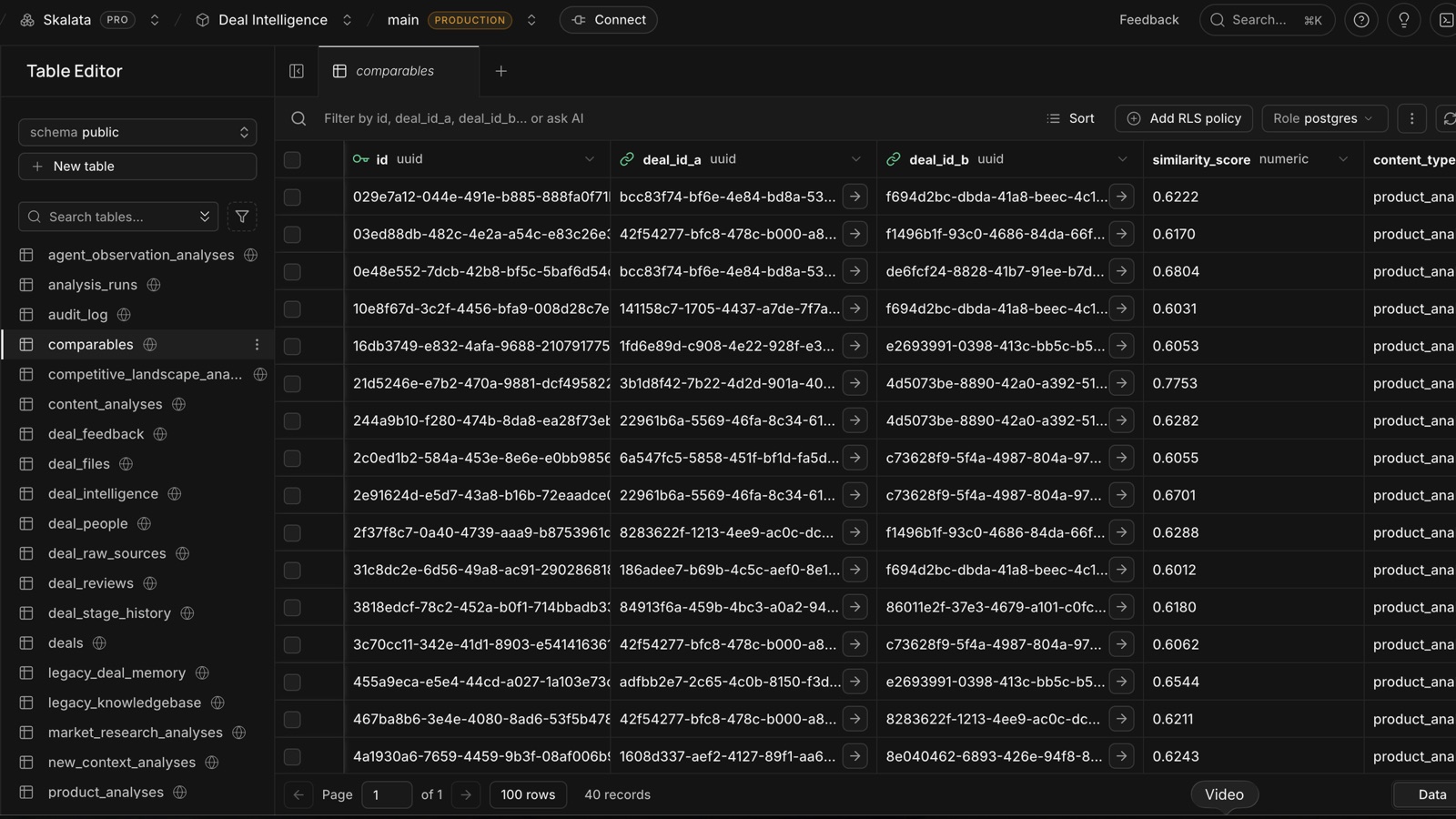The height and width of the screenshot is (819, 1456).
Task: Toggle the select-all rows checkbox
Action: point(292,160)
